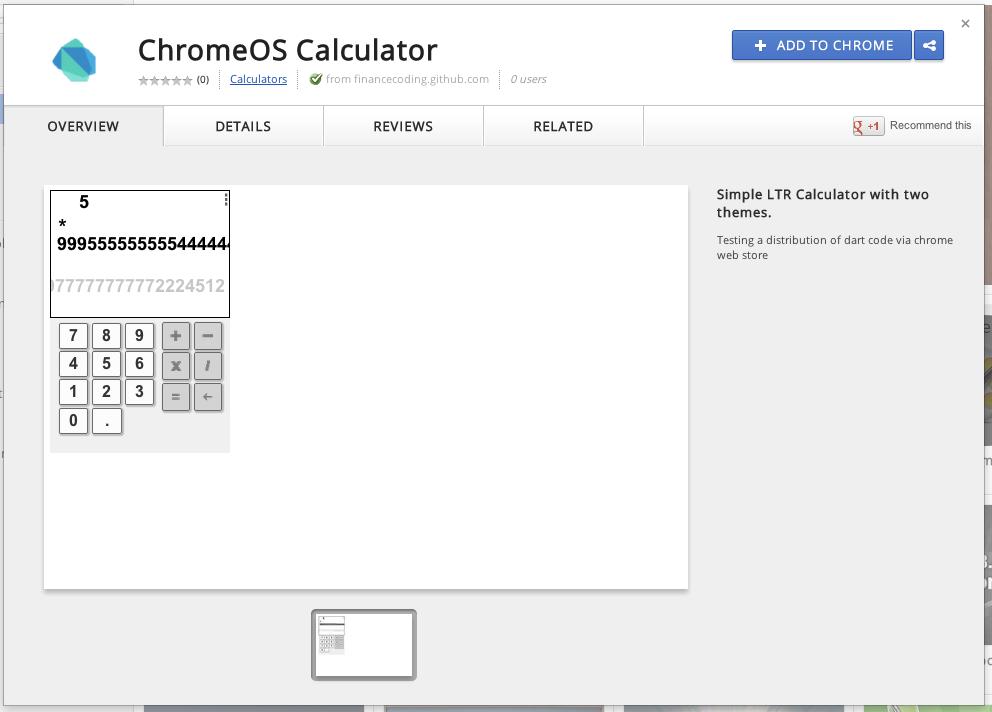Click the Google +1 icon
The image size is (992, 712).
(x=868, y=126)
